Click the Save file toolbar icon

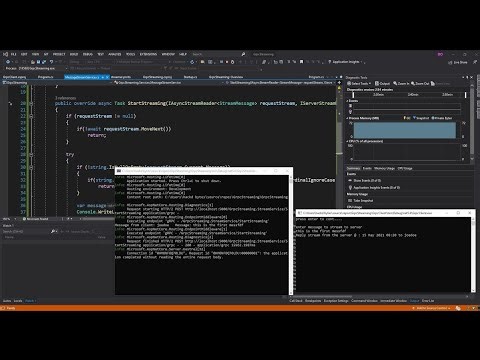coord(39,62)
